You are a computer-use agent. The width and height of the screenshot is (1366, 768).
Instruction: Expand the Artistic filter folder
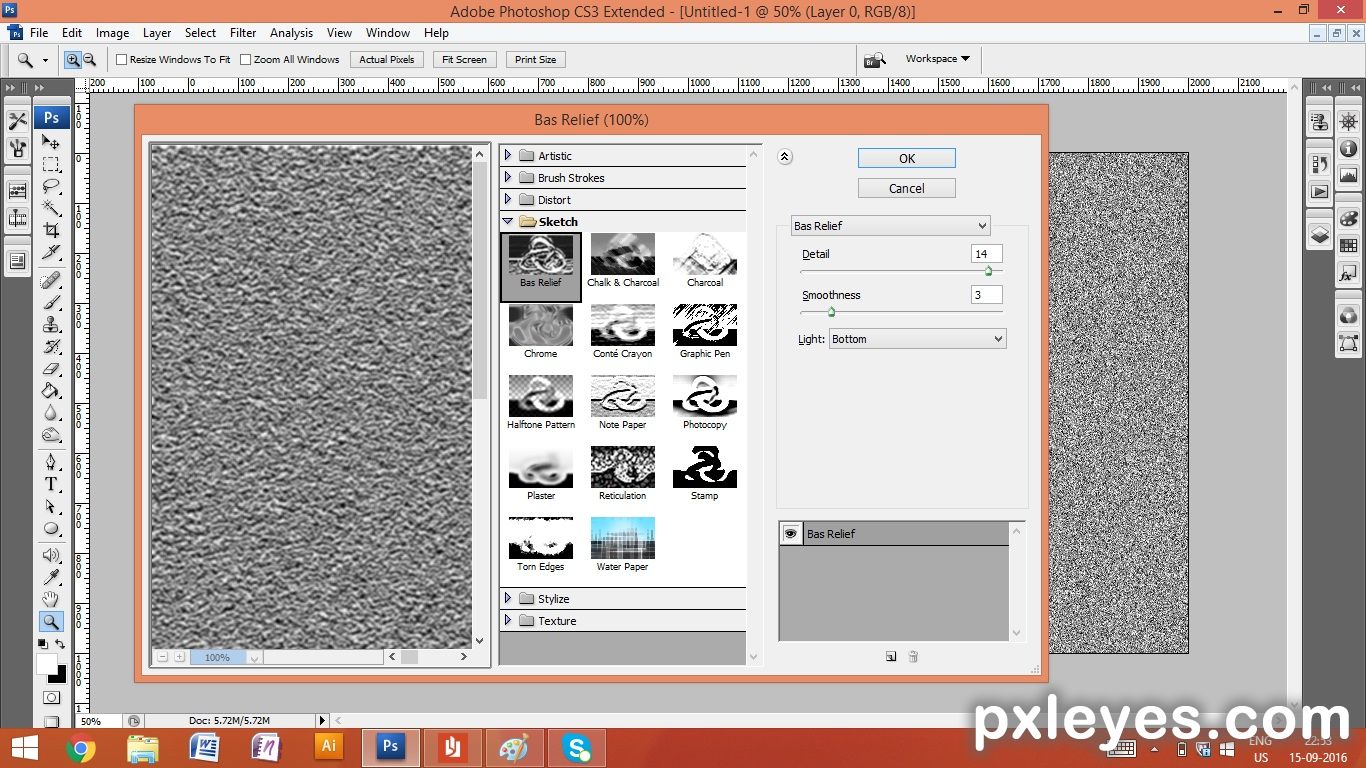click(x=508, y=155)
